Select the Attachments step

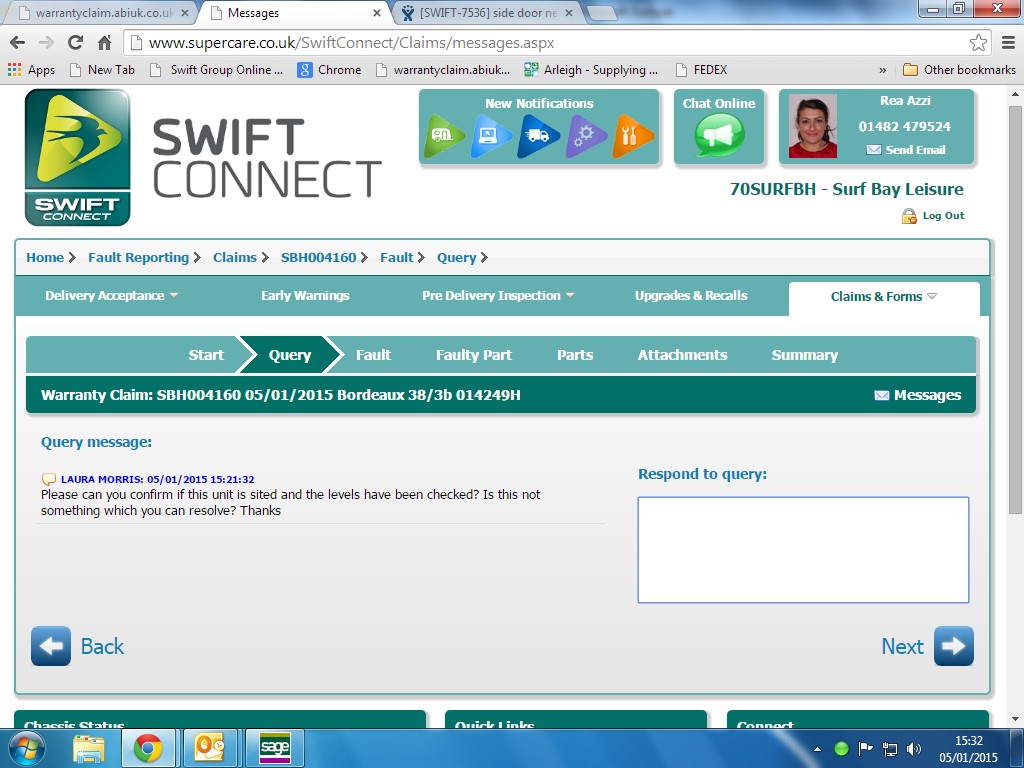(x=682, y=355)
